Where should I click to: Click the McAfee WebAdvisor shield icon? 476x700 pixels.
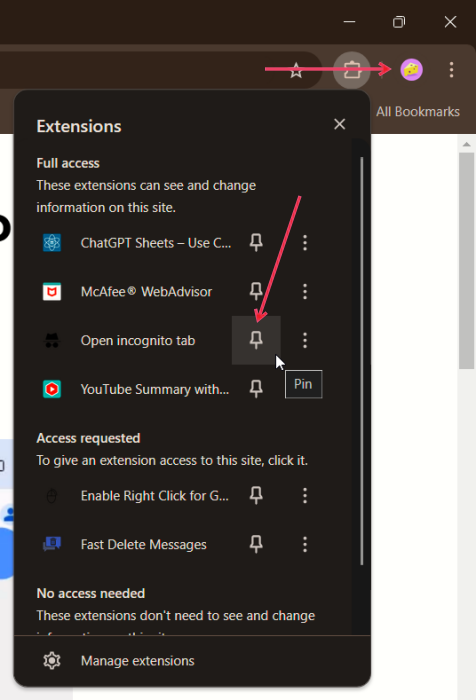(x=52, y=292)
